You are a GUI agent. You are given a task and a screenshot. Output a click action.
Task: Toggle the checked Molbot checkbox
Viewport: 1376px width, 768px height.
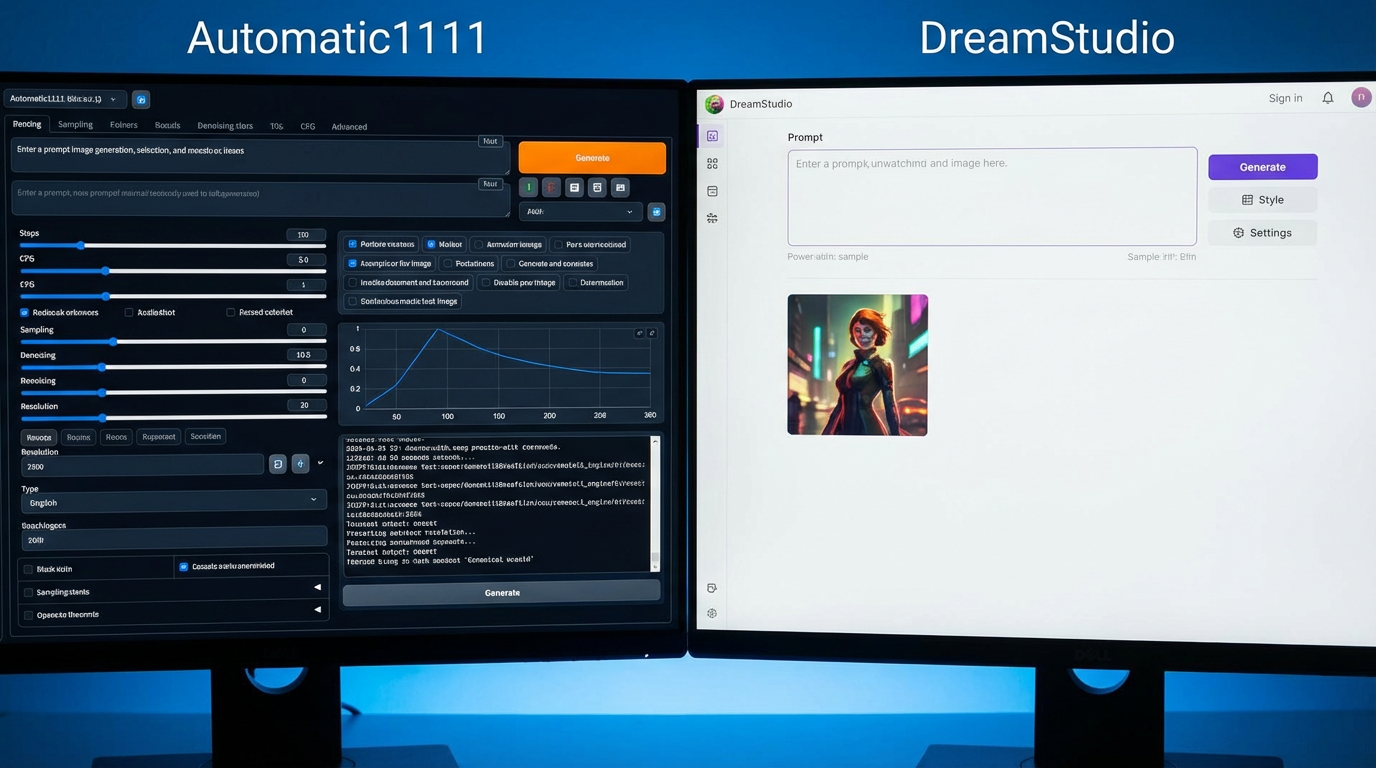(430, 244)
